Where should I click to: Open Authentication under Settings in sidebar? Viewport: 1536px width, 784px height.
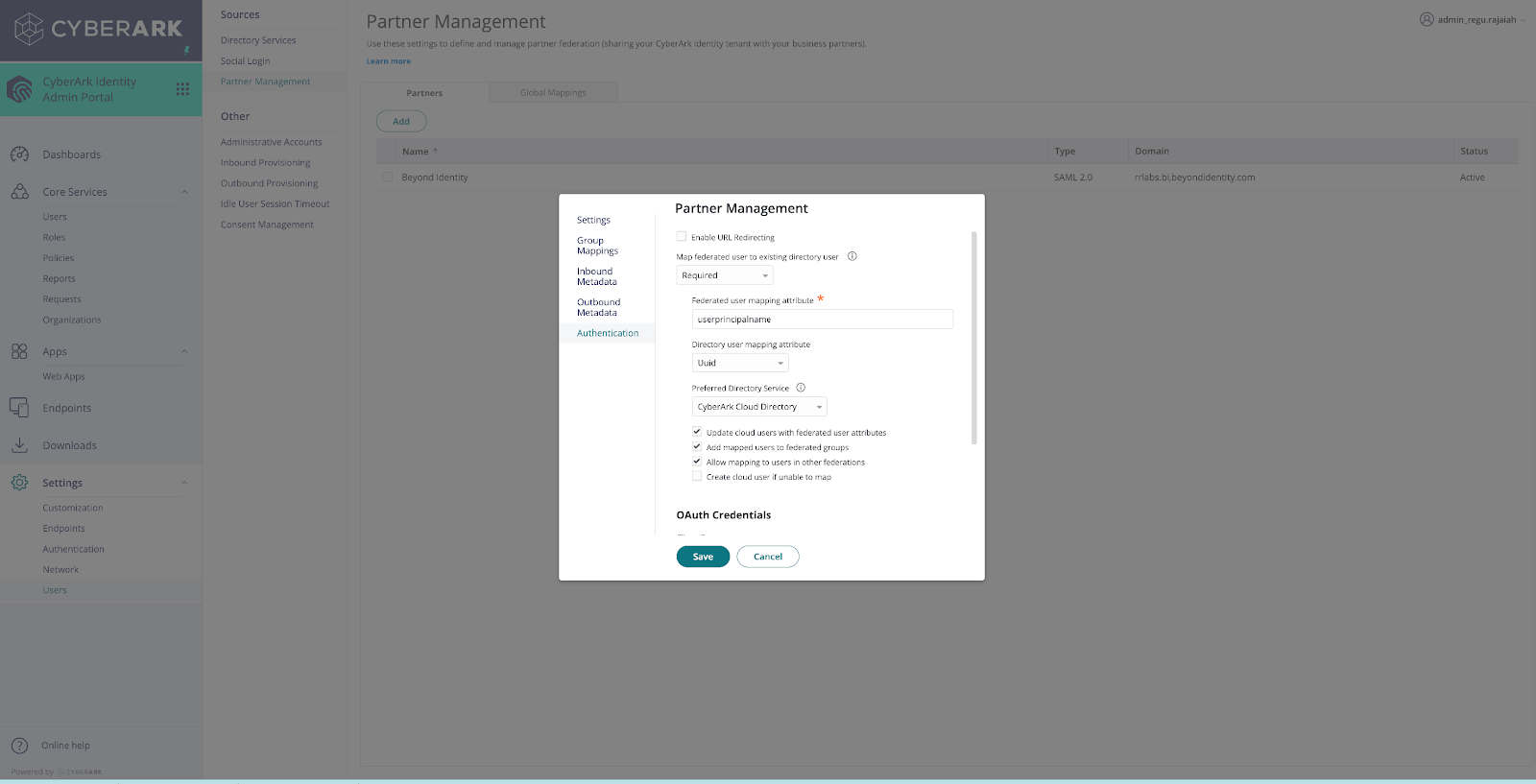pos(73,549)
